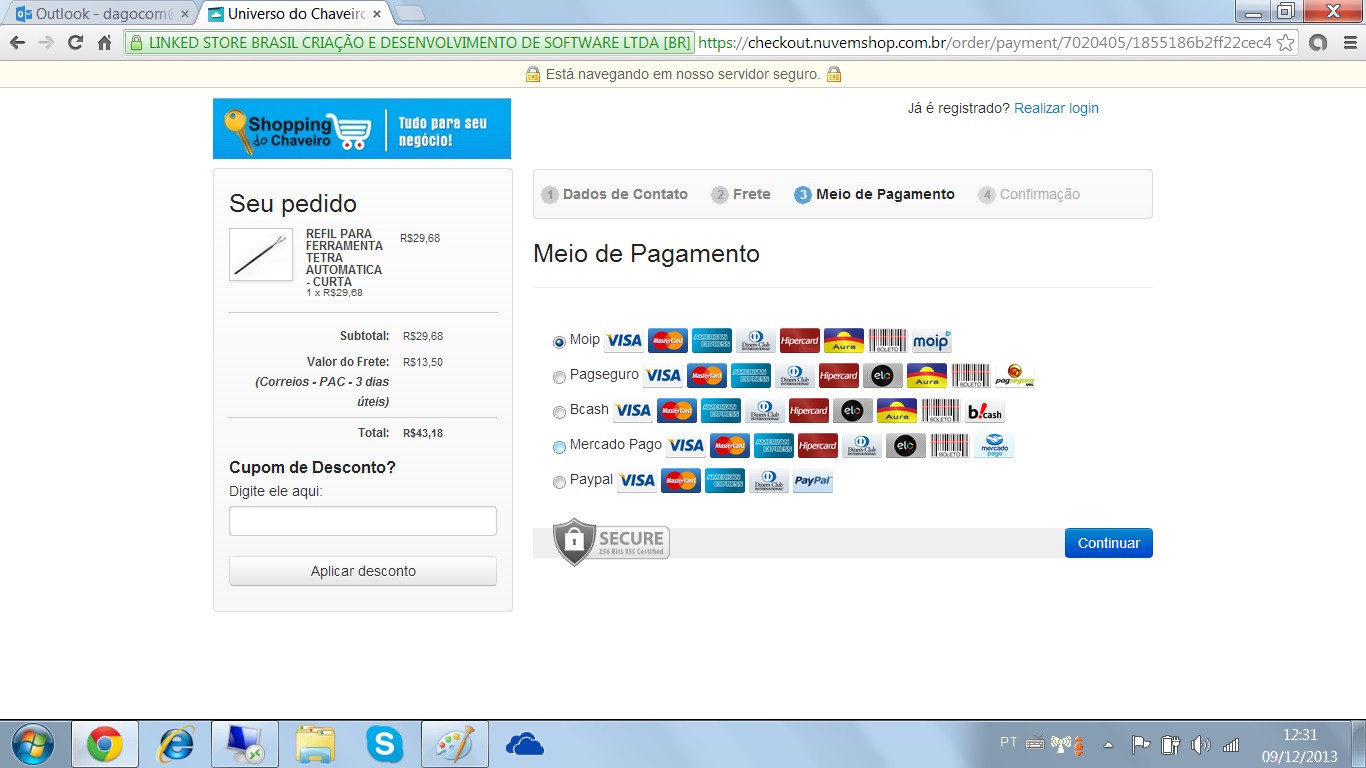This screenshot has width=1366, height=768.
Task: Switch to Universo do Chaveiro browser tab
Action: pyautogui.click(x=294, y=14)
